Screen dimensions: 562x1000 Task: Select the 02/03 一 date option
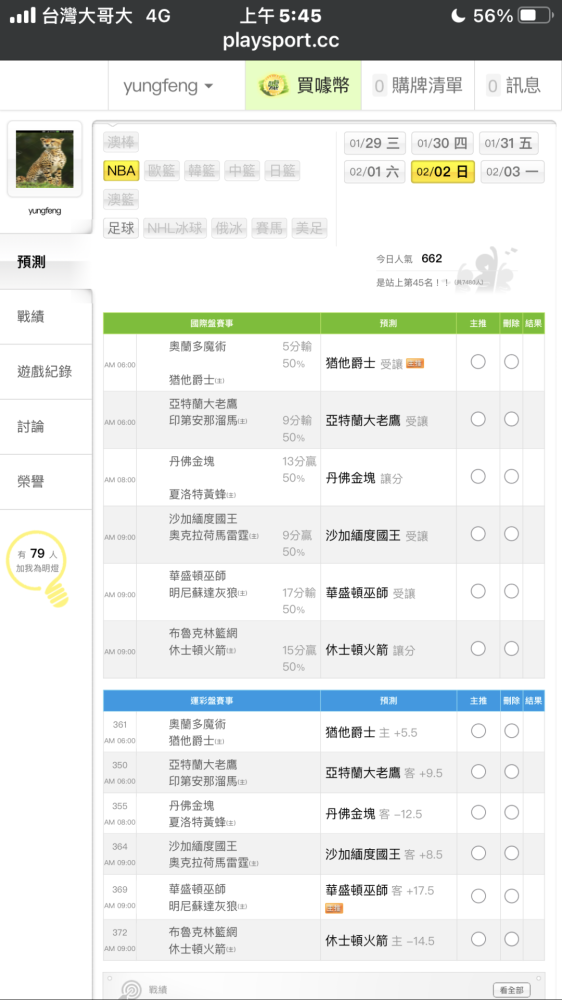pos(512,172)
